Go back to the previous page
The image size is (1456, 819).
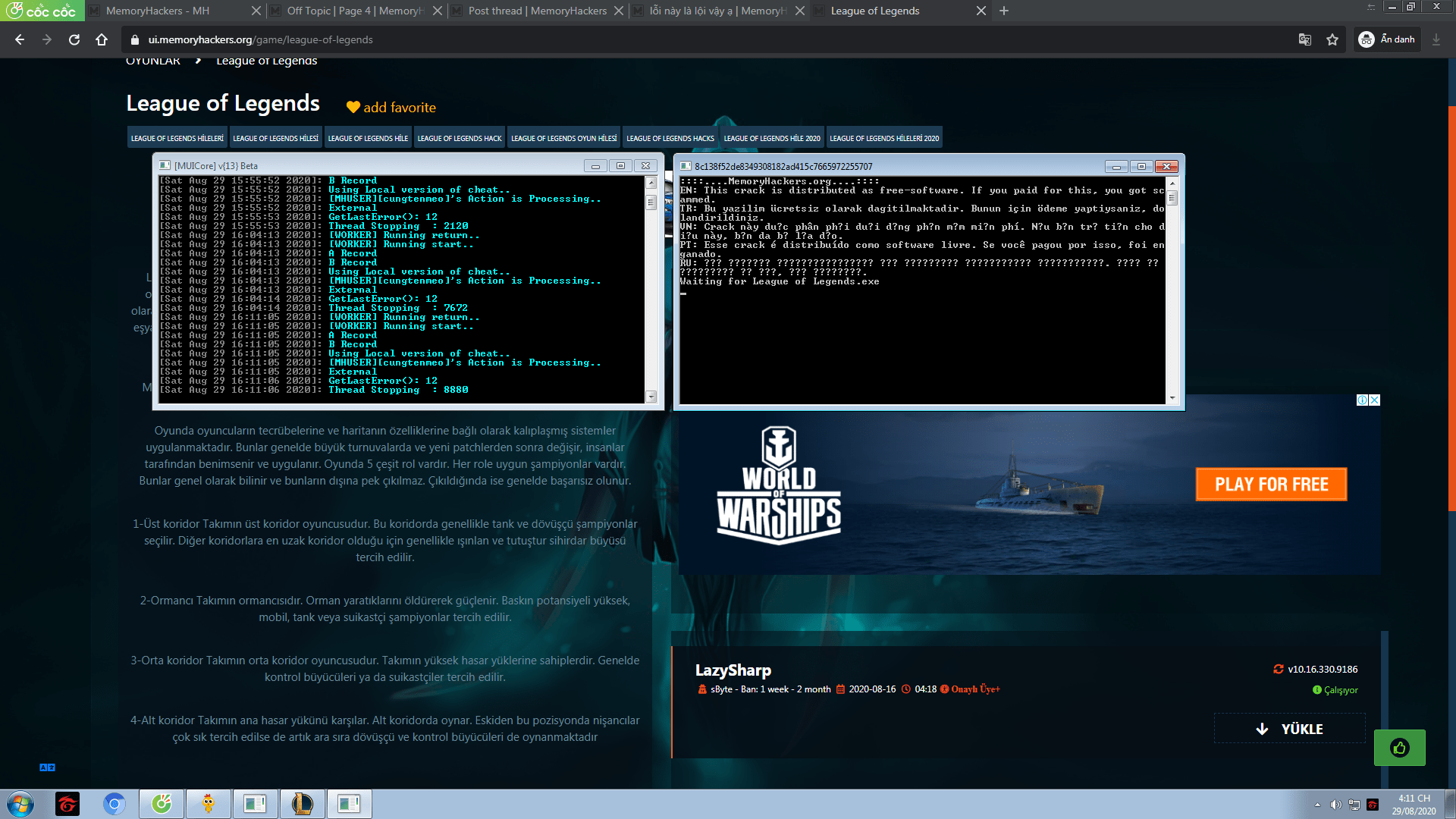tap(20, 39)
